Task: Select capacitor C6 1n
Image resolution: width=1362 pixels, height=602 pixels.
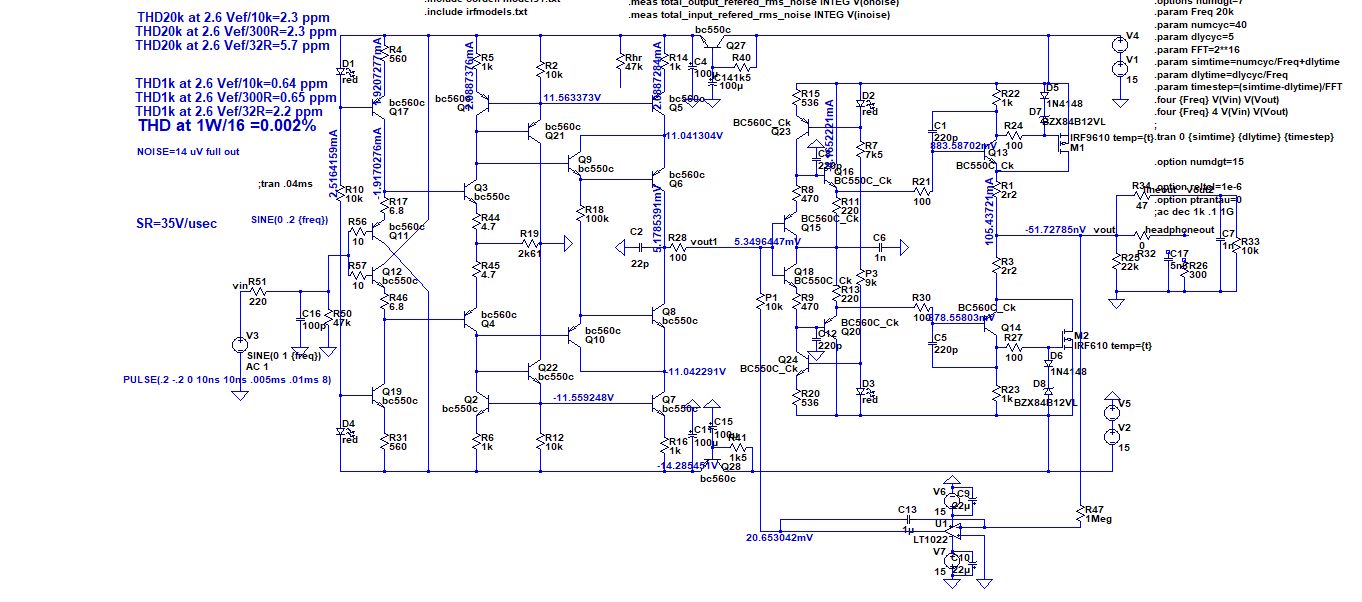Action: click(879, 247)
